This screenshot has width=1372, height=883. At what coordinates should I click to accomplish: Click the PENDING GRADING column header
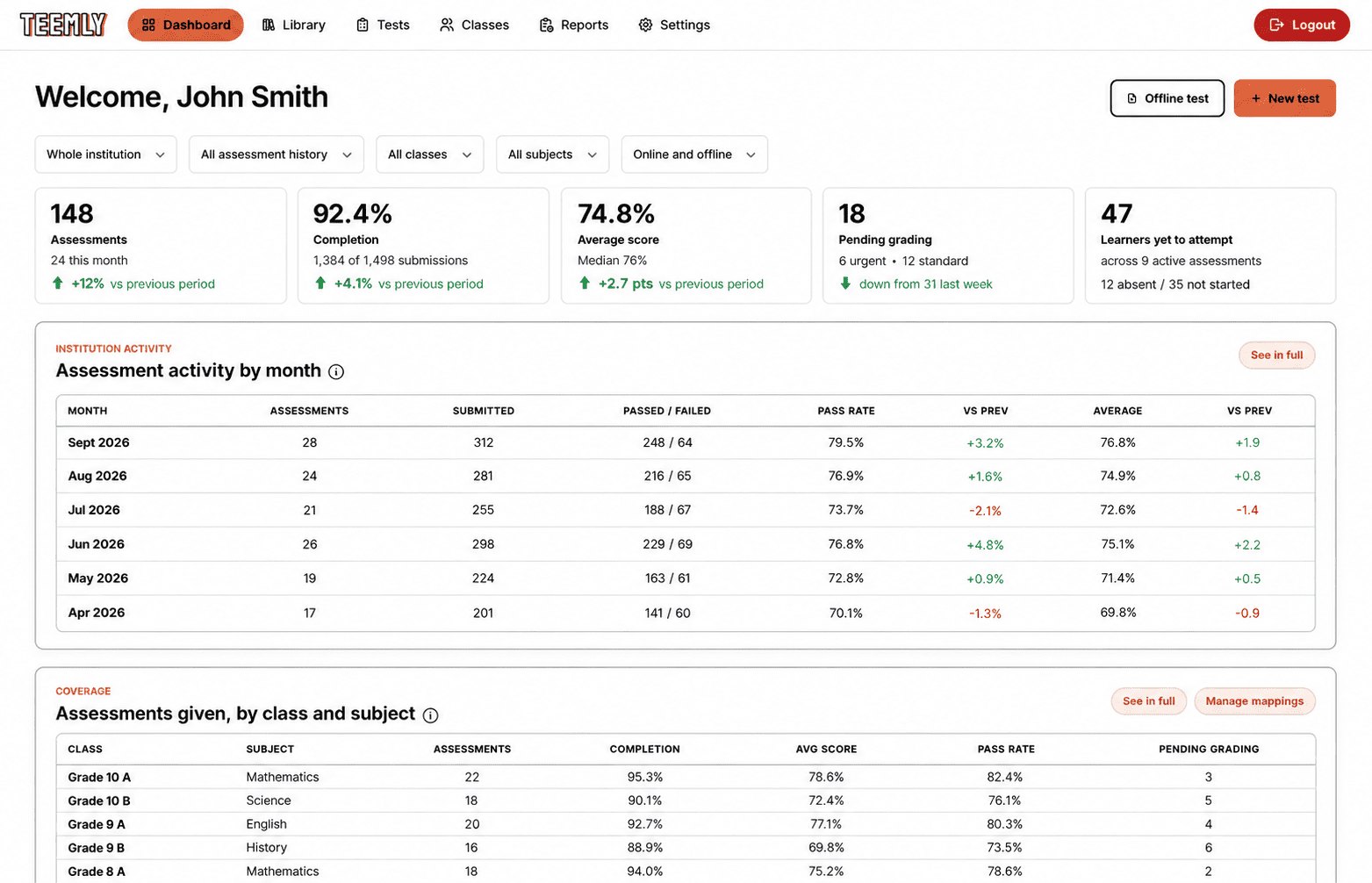click(x=1209, y=750)
